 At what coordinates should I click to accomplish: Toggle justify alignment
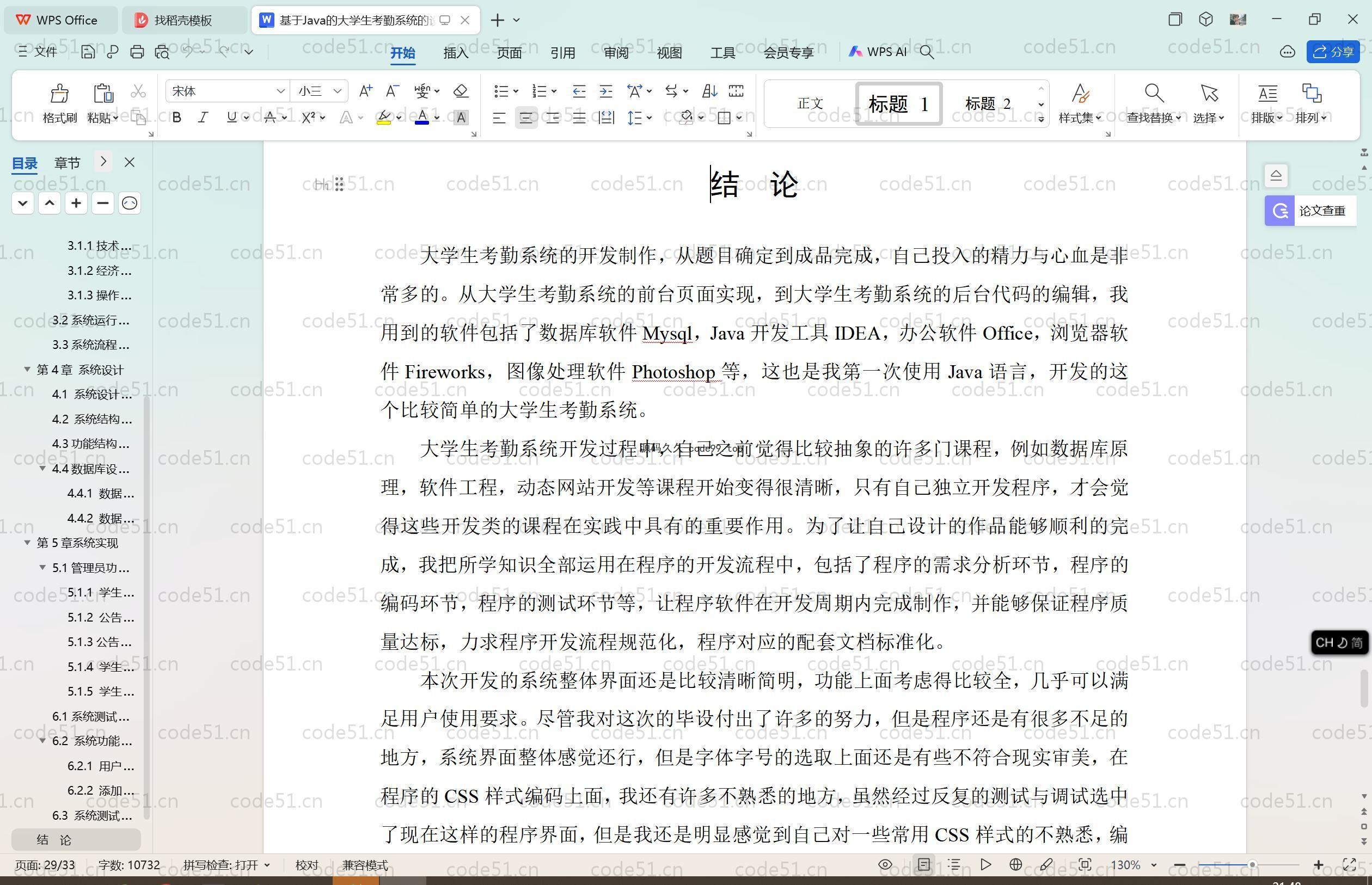pyautogui.click(x=579, y=118)
